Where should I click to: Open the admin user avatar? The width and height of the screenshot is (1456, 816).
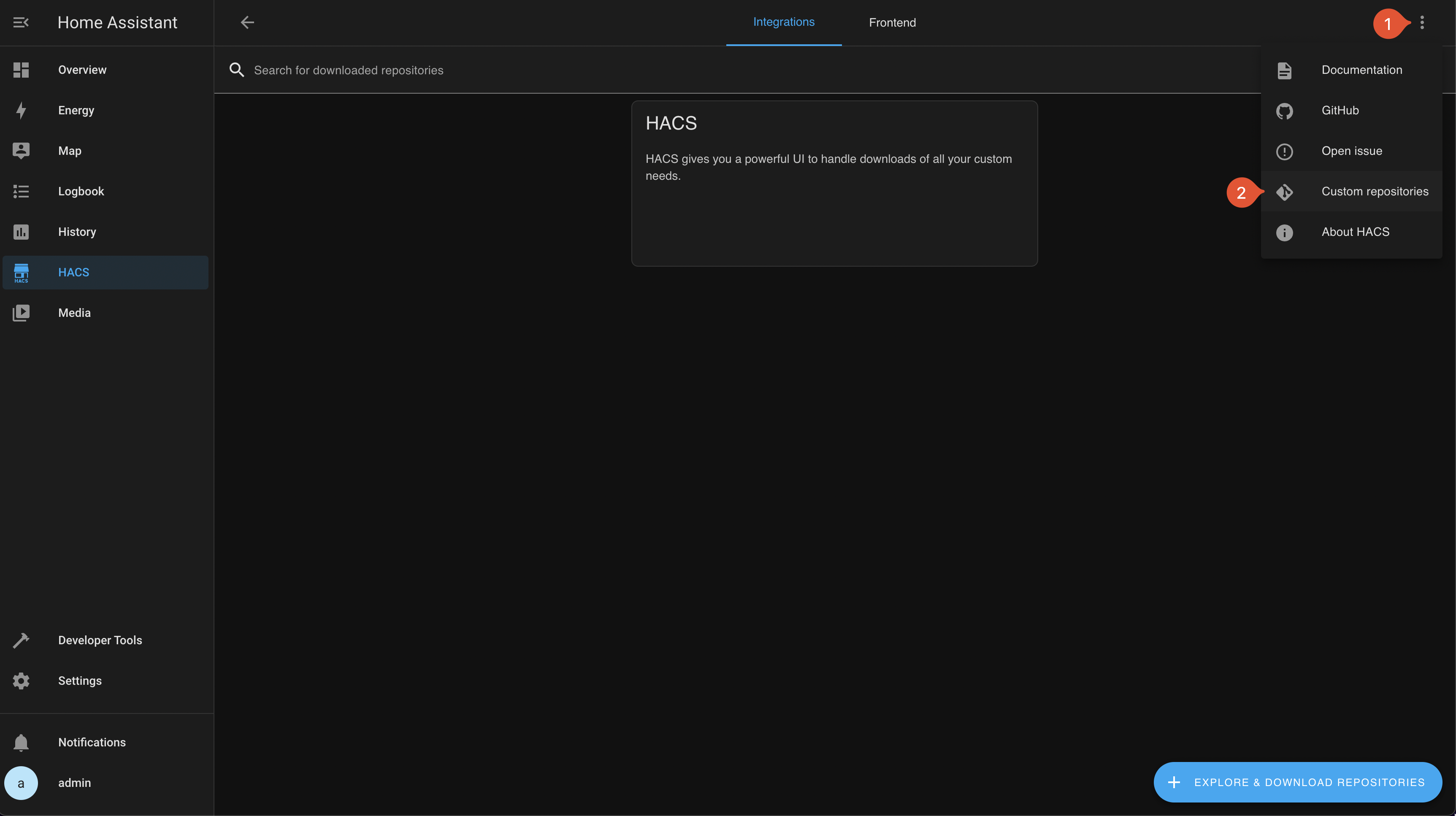coord(21,783)
